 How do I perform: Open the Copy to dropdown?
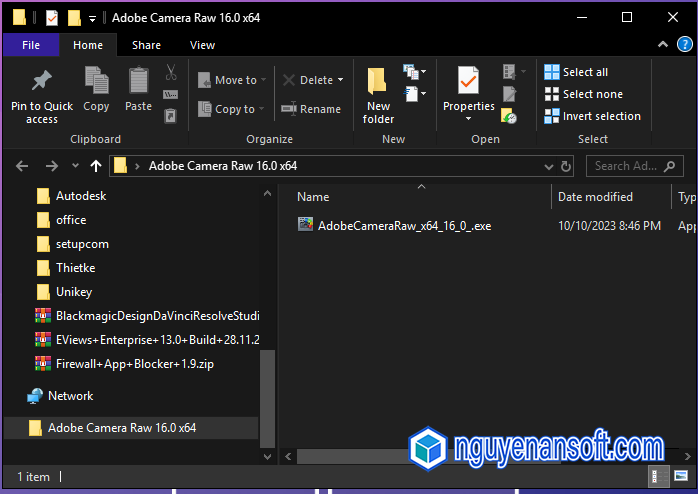(x=231, y=109)
